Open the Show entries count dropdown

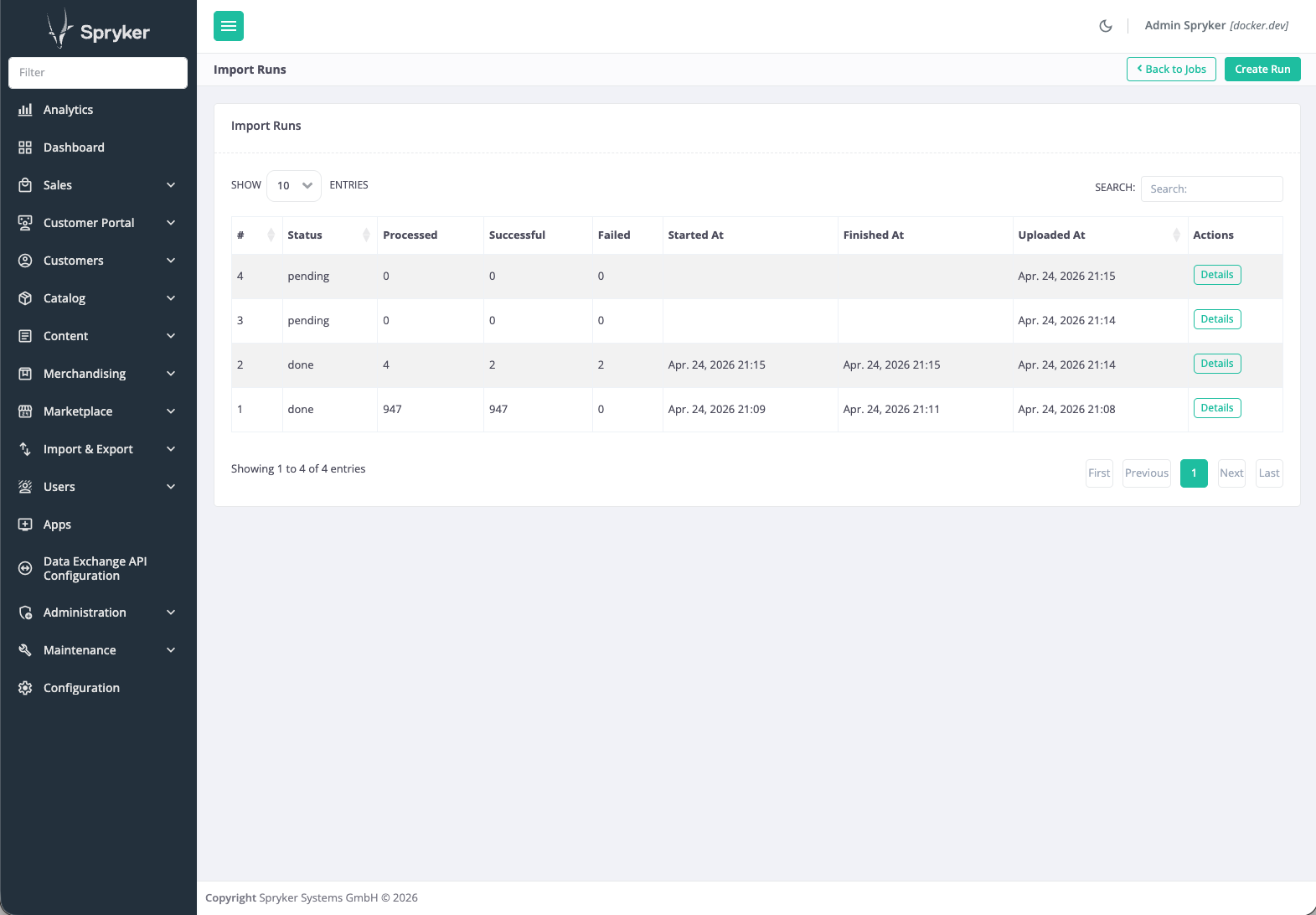(x=293, y=186)
